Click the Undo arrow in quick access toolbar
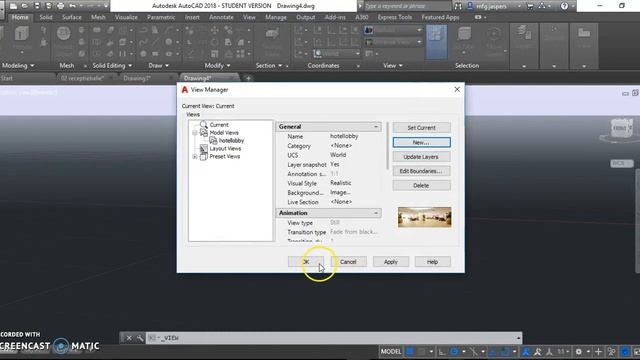This screenshot has width=640, height=360. click(x=72, y=6)
